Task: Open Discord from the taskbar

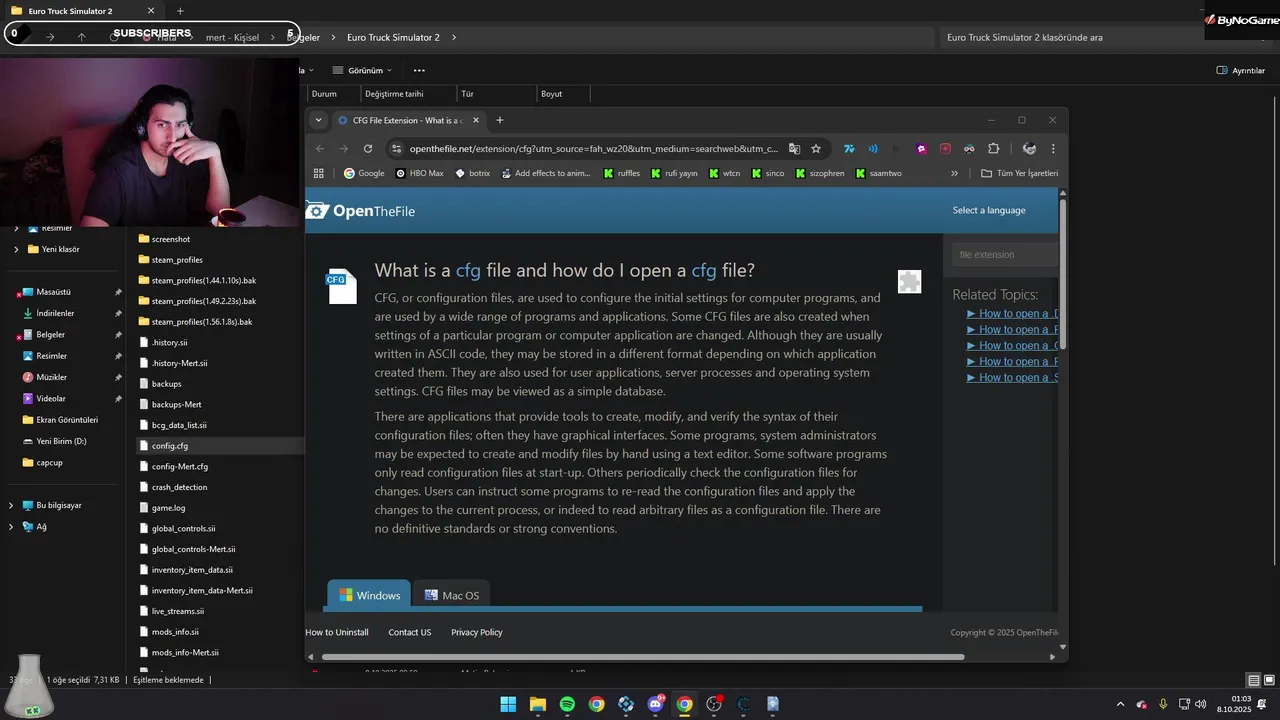Action: pyautogui.click(x=655, y=704)
